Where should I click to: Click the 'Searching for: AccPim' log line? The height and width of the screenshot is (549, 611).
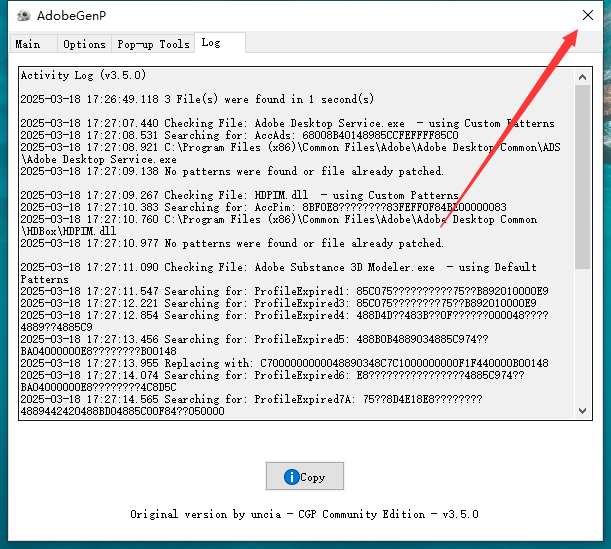[x=263, y=207]
